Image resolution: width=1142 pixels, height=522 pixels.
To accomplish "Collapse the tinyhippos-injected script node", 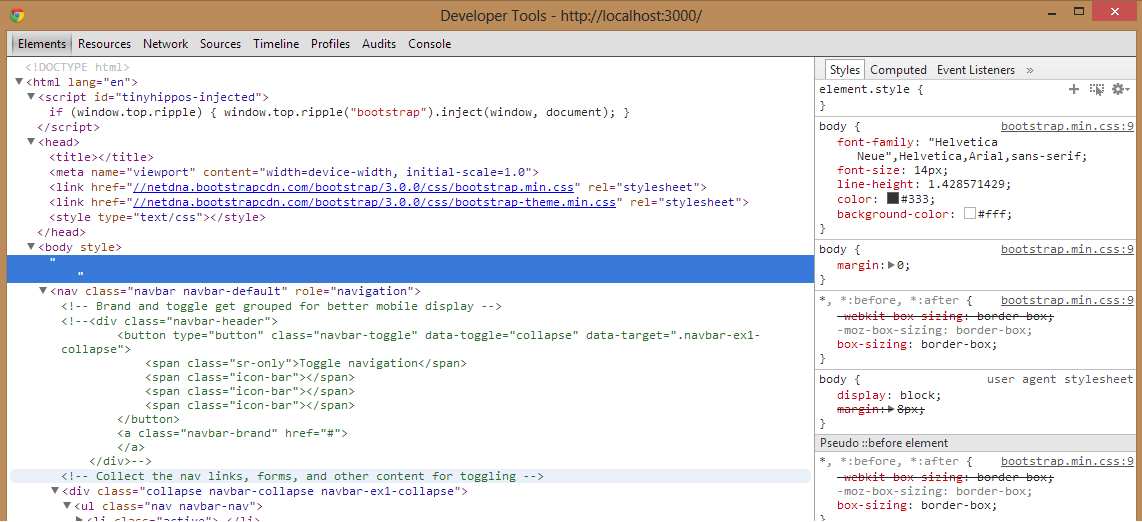I will [31, 97].
